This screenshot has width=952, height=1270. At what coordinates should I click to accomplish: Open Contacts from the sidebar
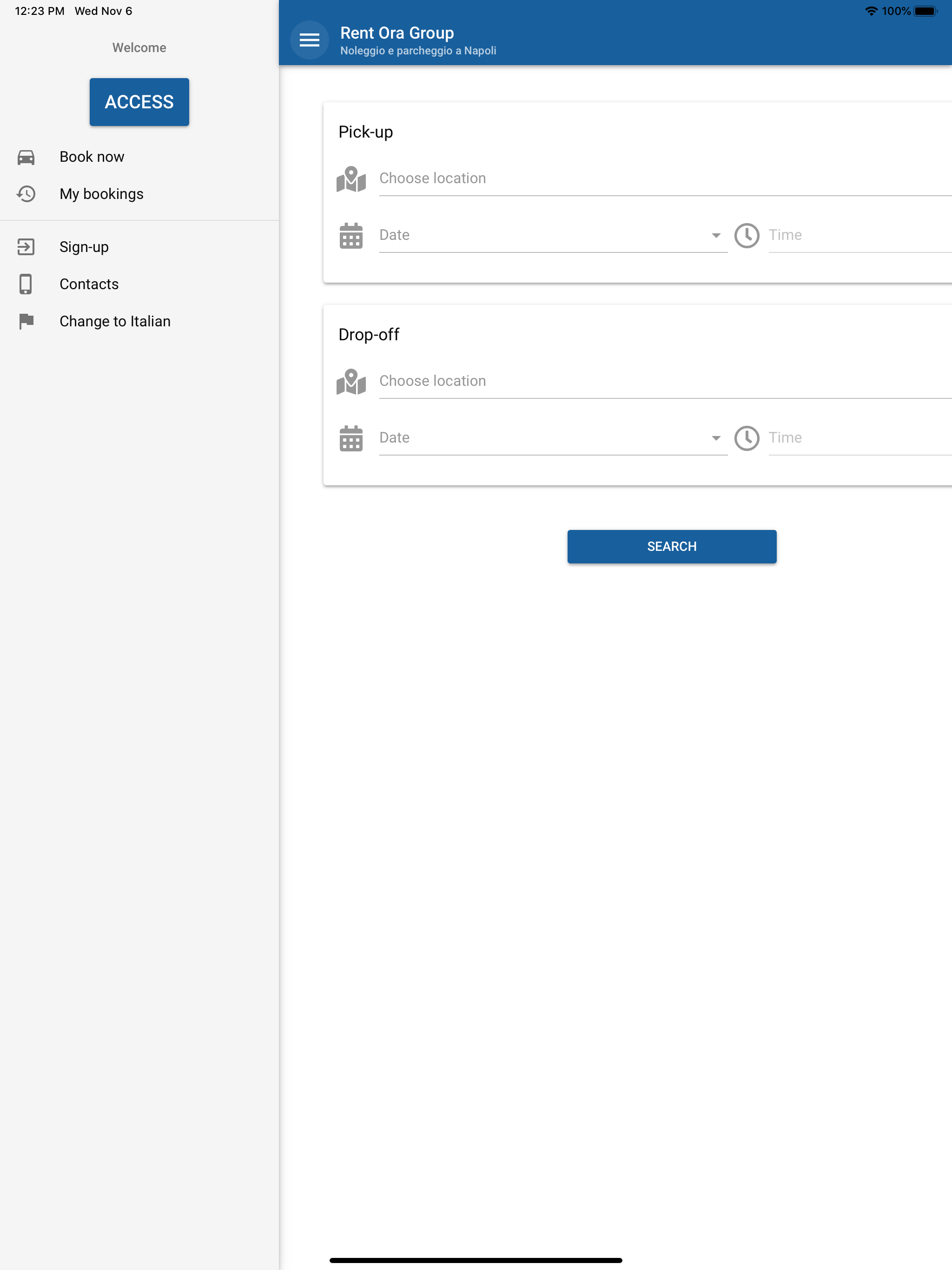click(139, 284)
